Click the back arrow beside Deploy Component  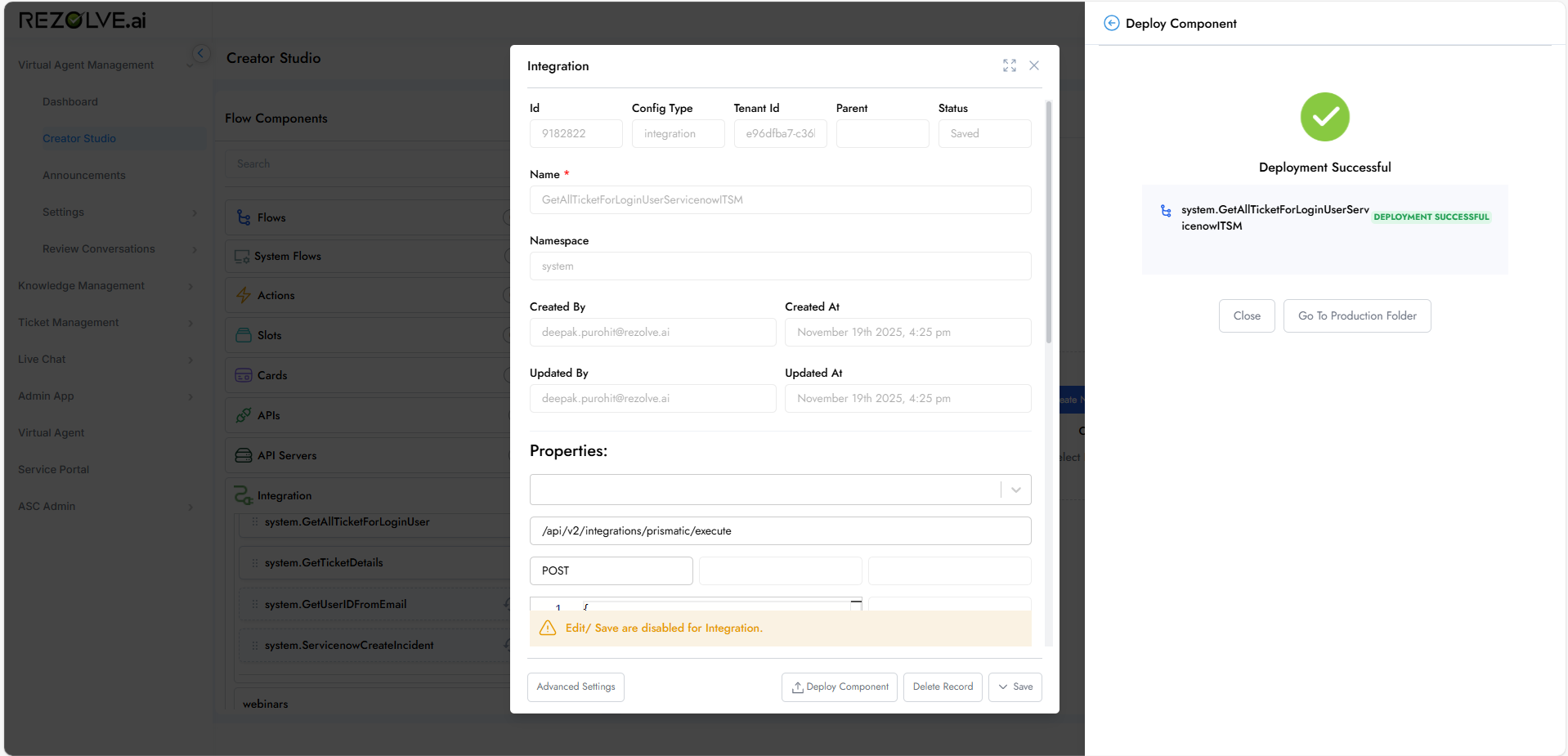pyautogui.click(x=1111, y=24)
